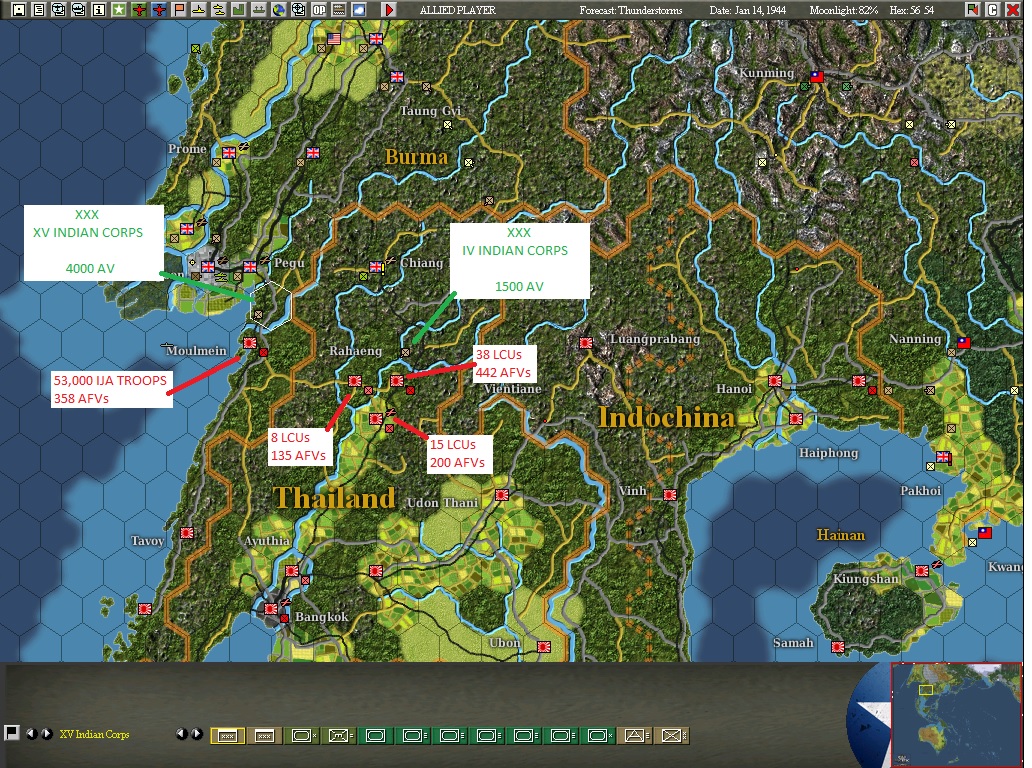The height and width of the screenshot is (768, 1032).
Task: Select Japanese unit at Vinh
Action: pyautogui.click(x=670, y=495)
